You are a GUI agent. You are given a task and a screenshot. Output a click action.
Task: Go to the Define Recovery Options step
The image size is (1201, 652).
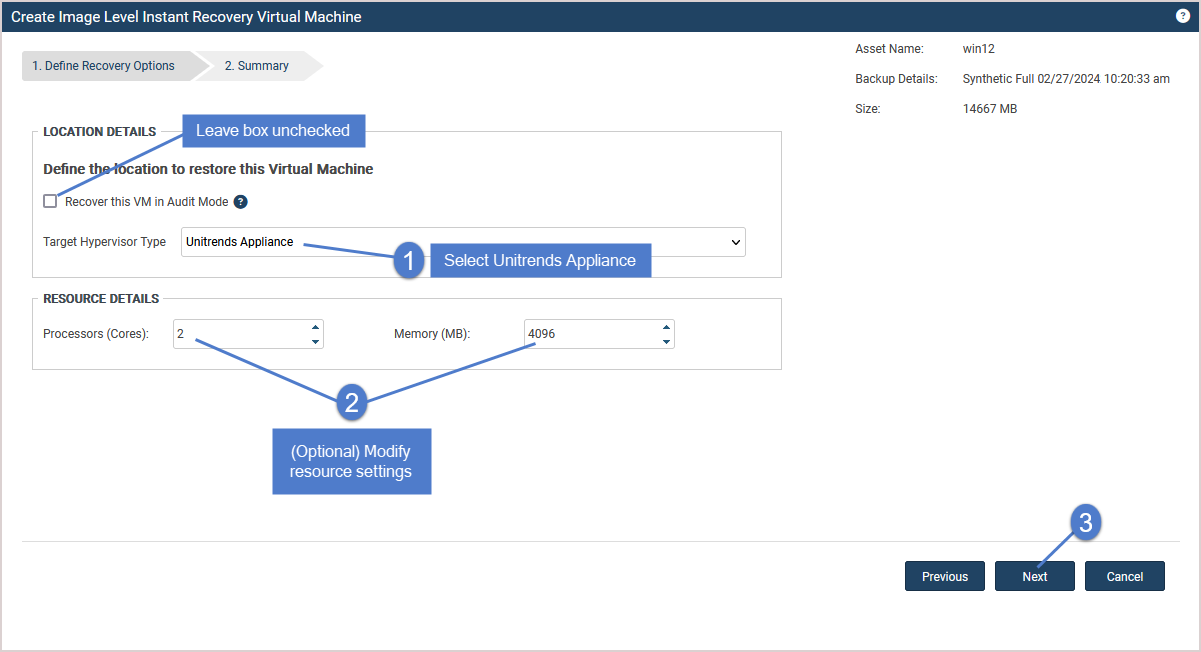click(104, 66)
